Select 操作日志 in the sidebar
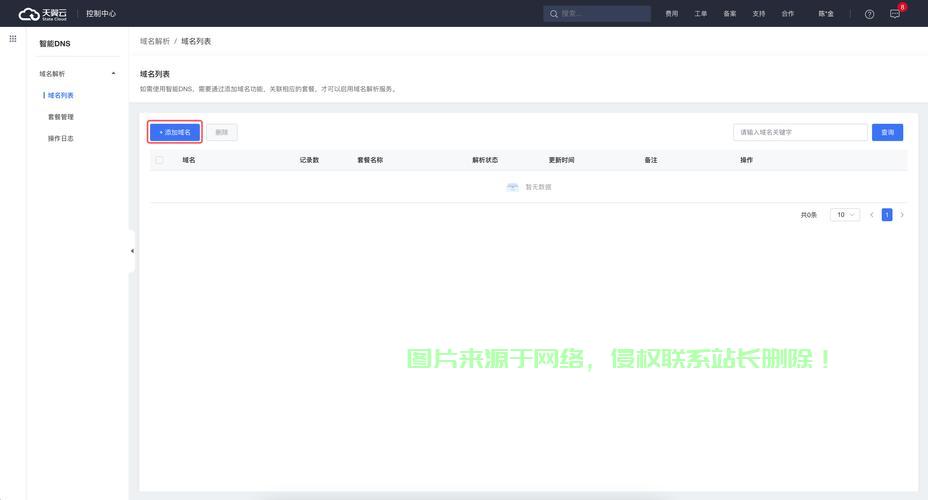 [61, 138]
